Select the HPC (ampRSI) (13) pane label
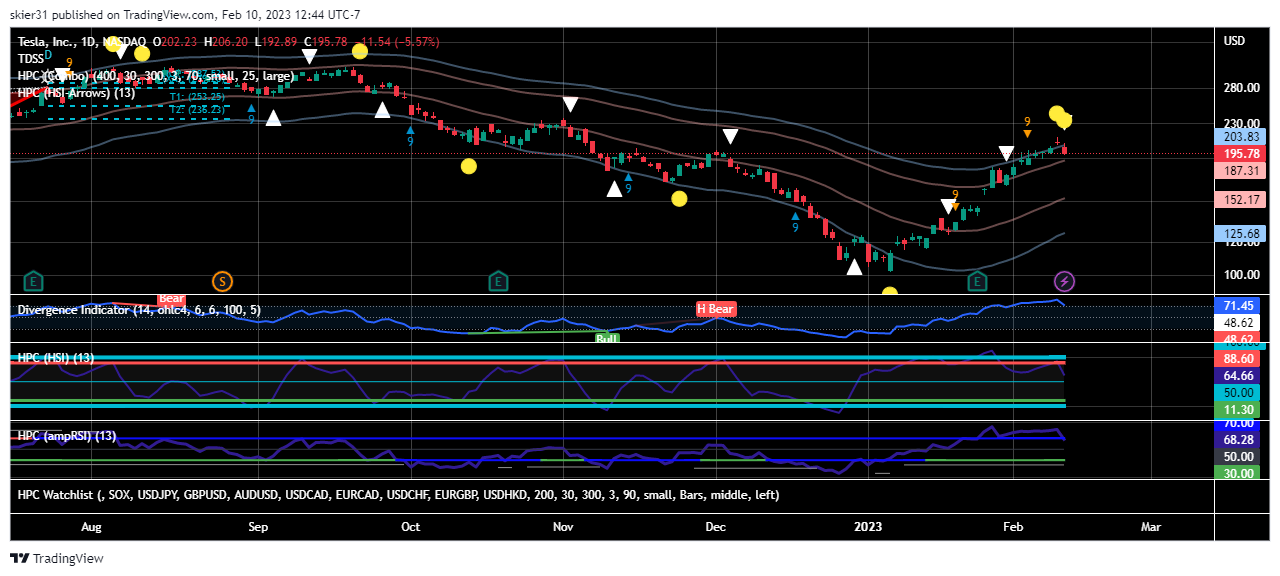This screenshot has width=1280, height=576. point(67,436)
